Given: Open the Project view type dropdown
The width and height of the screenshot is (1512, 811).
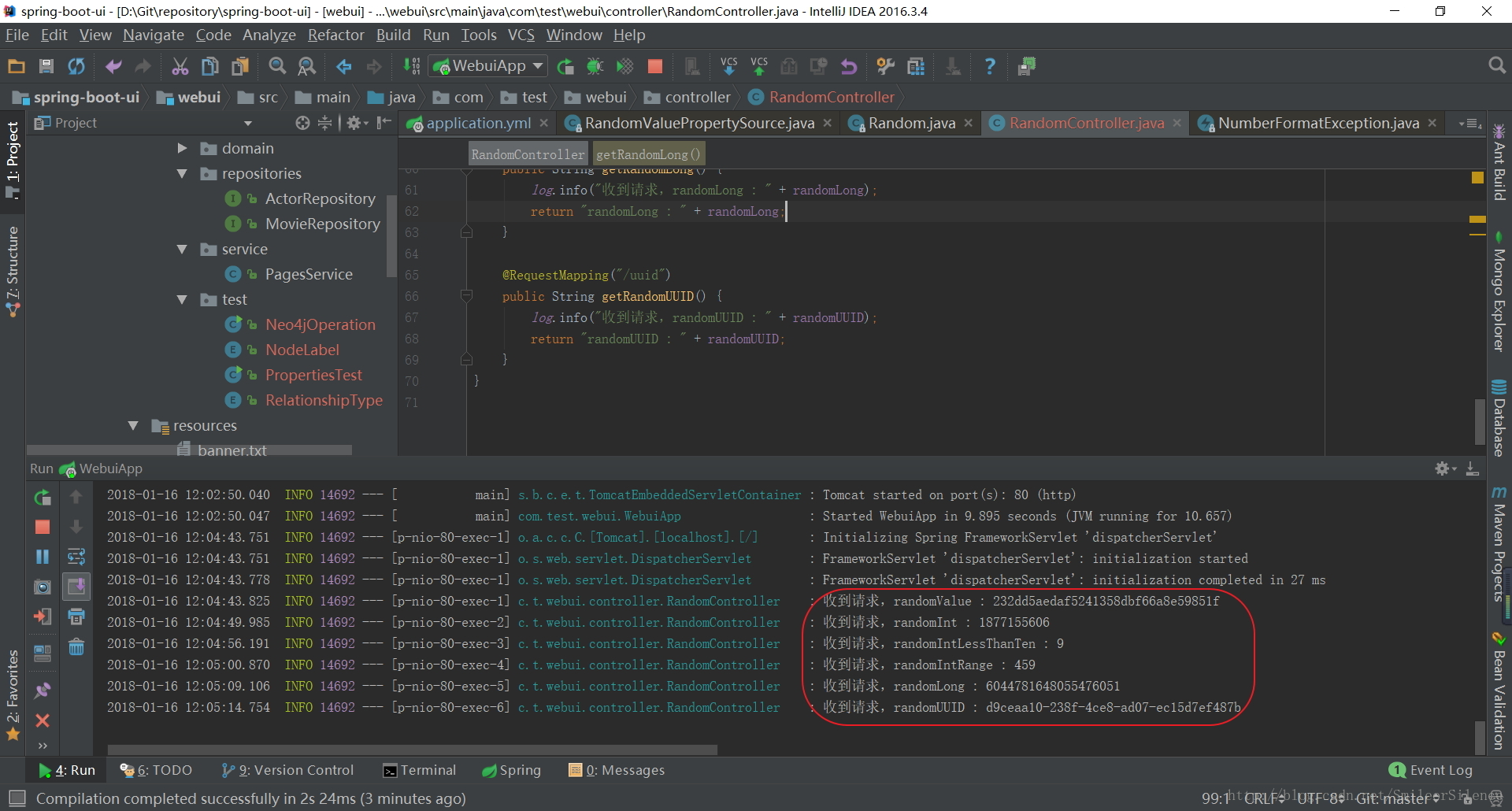Looking at the screenshot, I should [248, 123].
